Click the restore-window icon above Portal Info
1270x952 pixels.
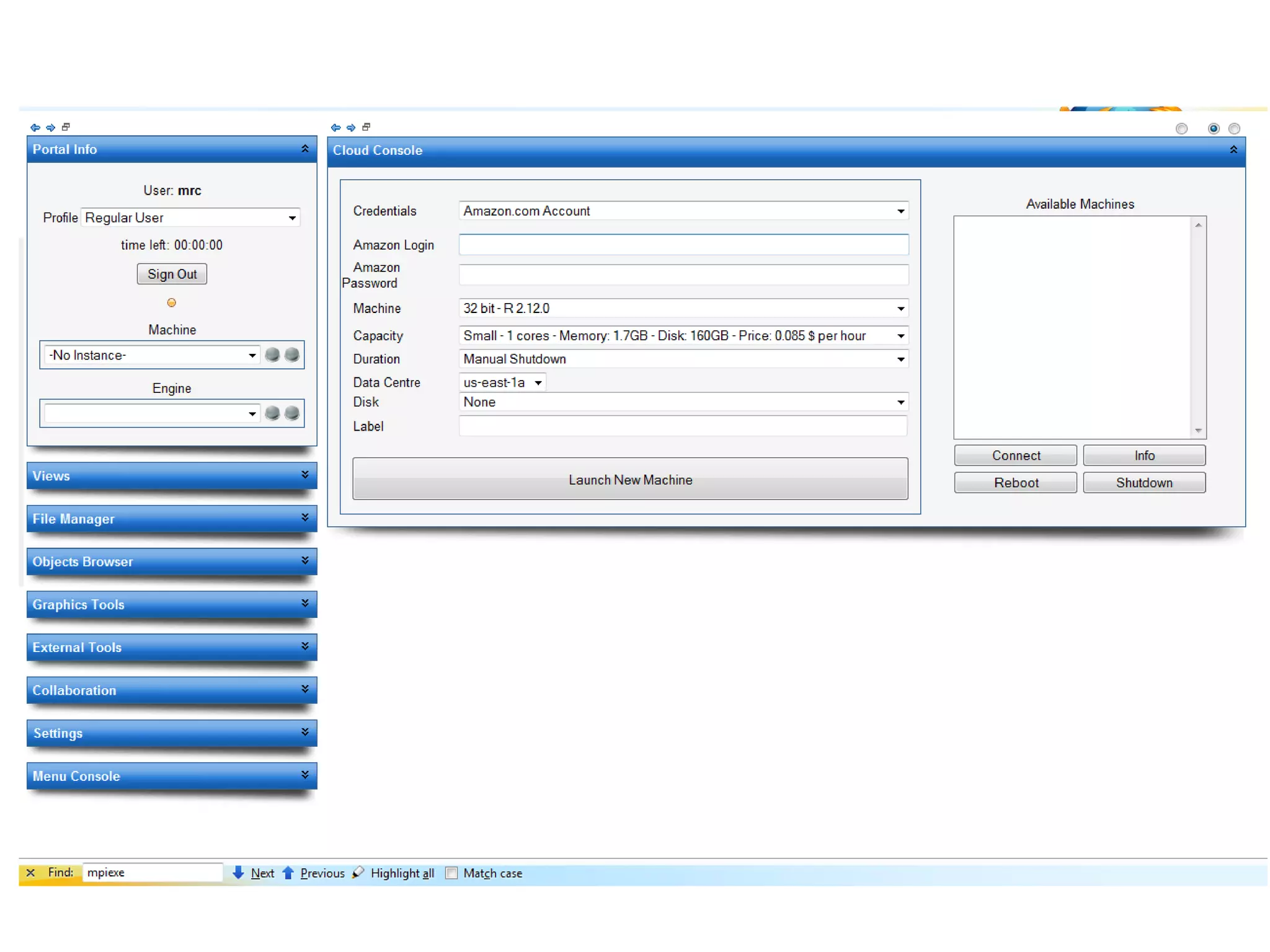[x=66, y=127]
